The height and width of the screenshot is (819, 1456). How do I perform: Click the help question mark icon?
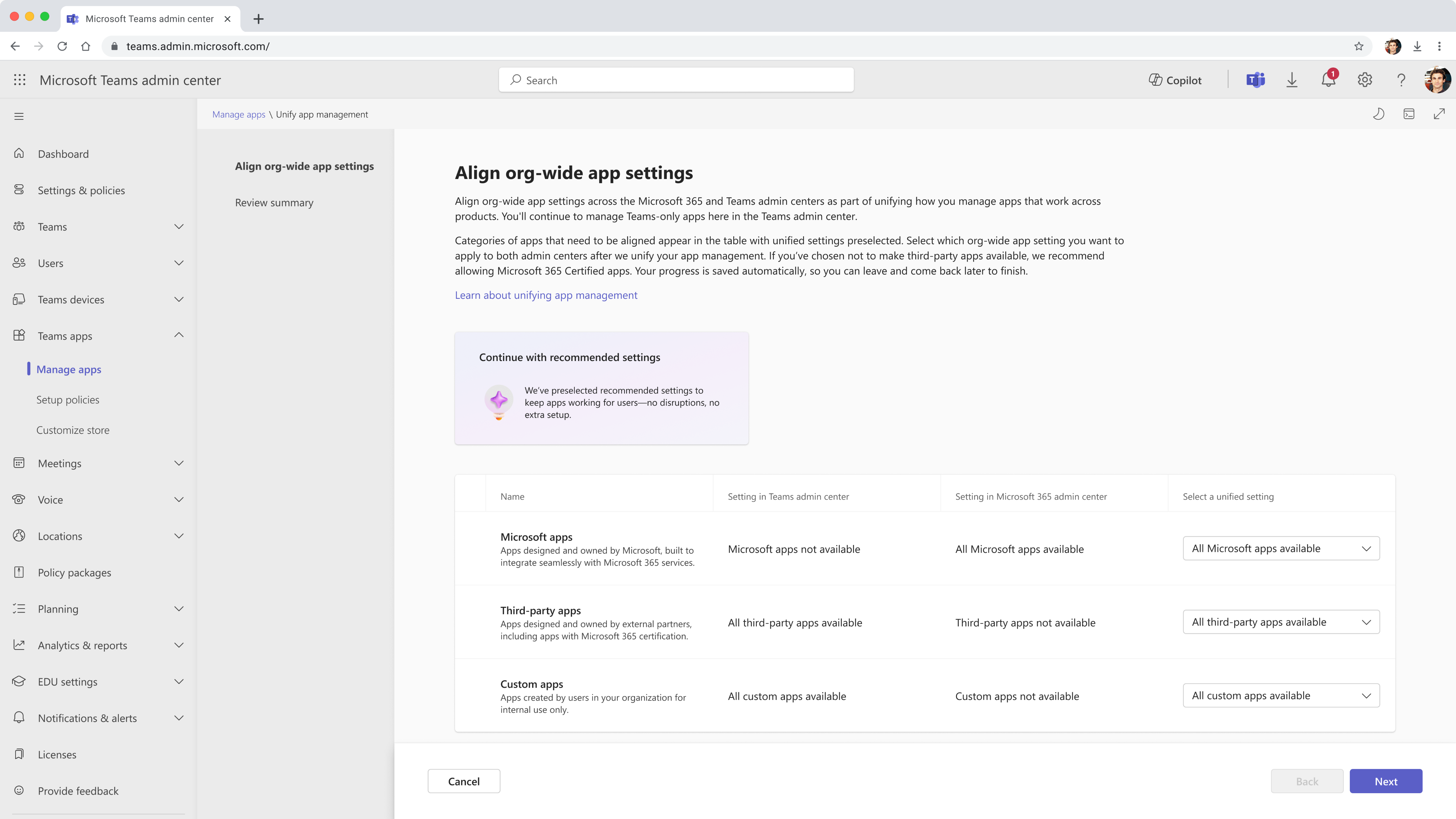[x=1401, y=80]
